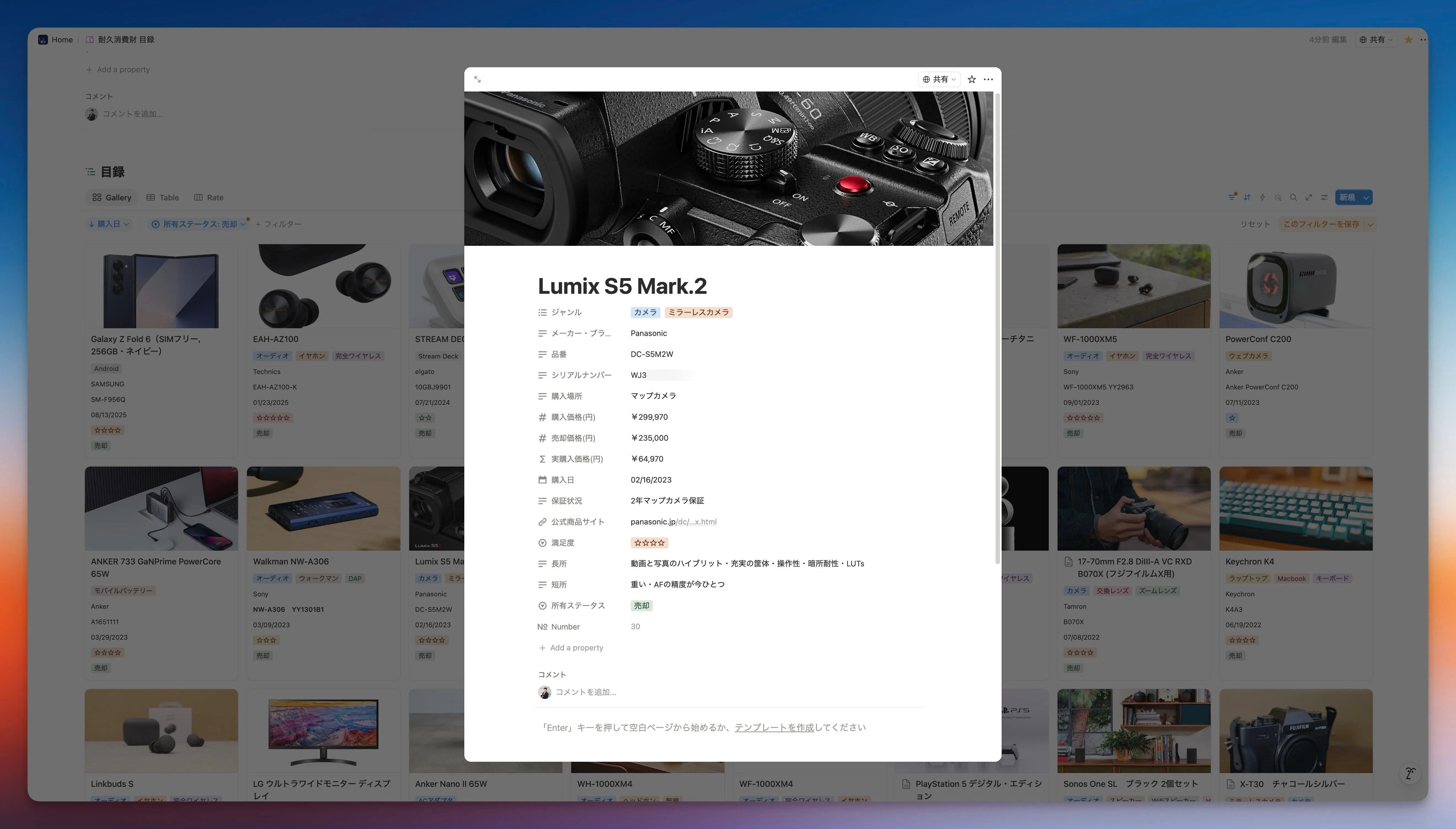This screenshot has width=1456, height=829.
Task: Change the 満足度 star rating value
Action: coord(649,543)
